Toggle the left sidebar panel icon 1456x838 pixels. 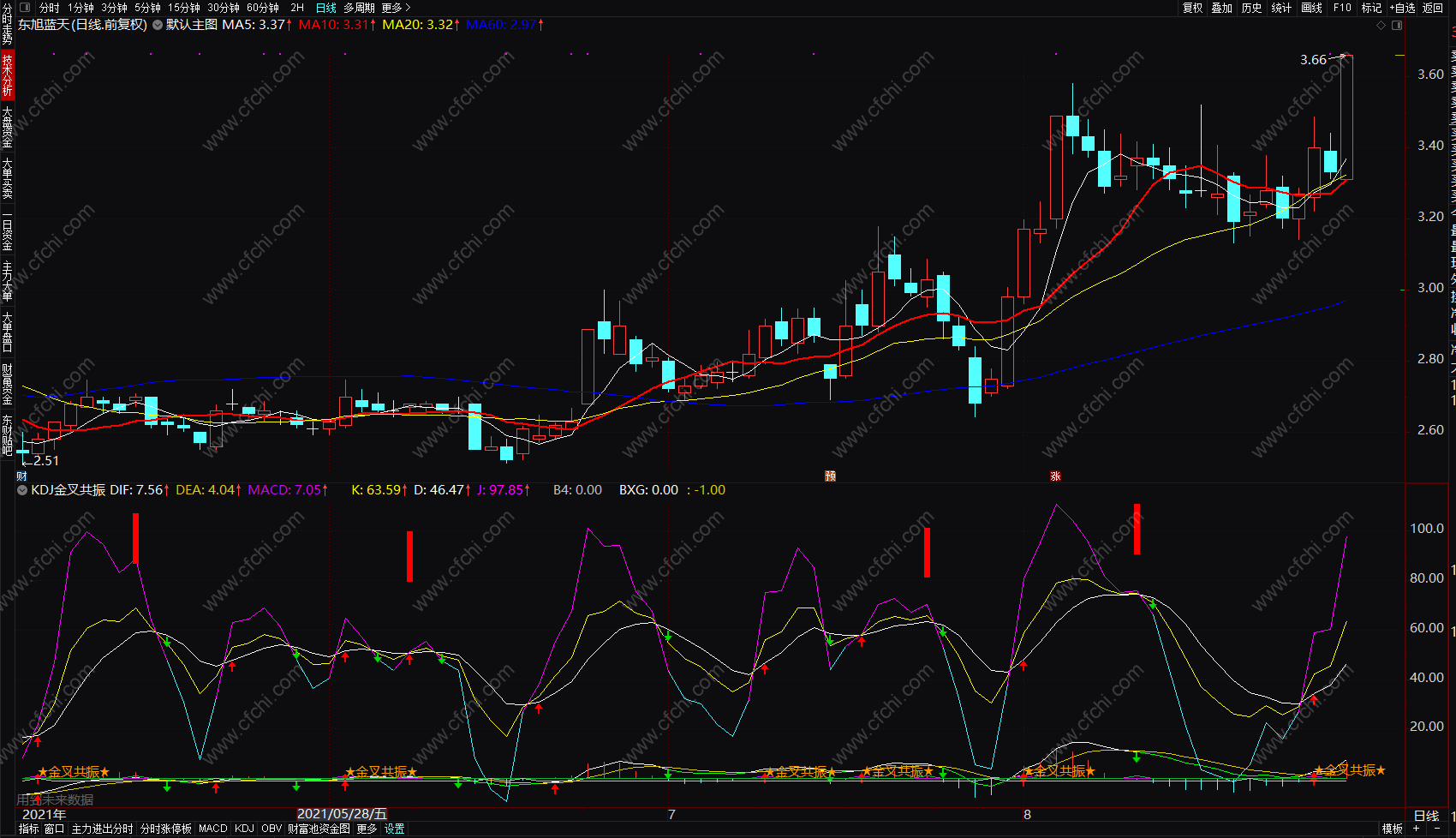click(x=23, y=8)
